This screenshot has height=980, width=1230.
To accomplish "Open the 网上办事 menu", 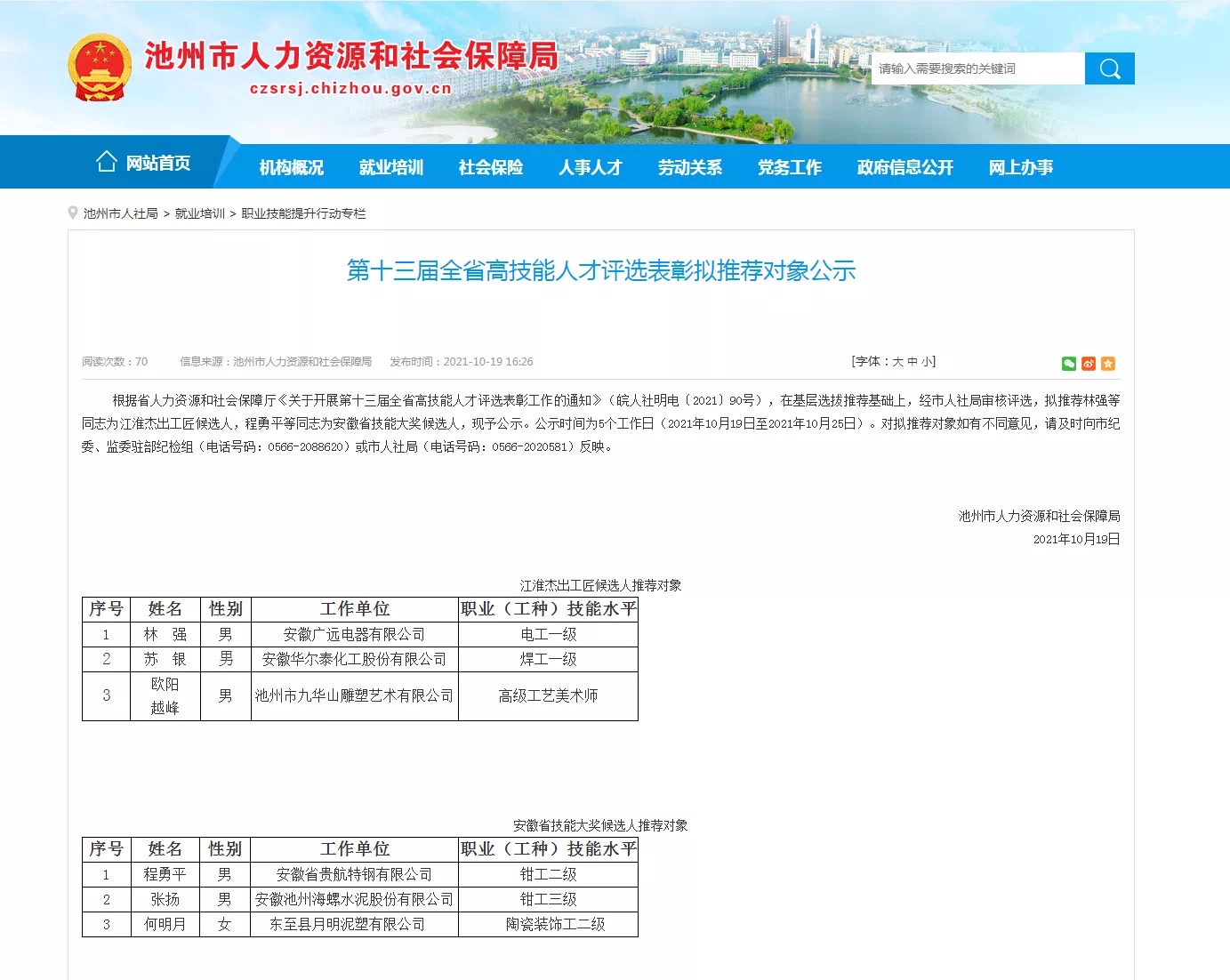I will click(x=1021, y=167).
